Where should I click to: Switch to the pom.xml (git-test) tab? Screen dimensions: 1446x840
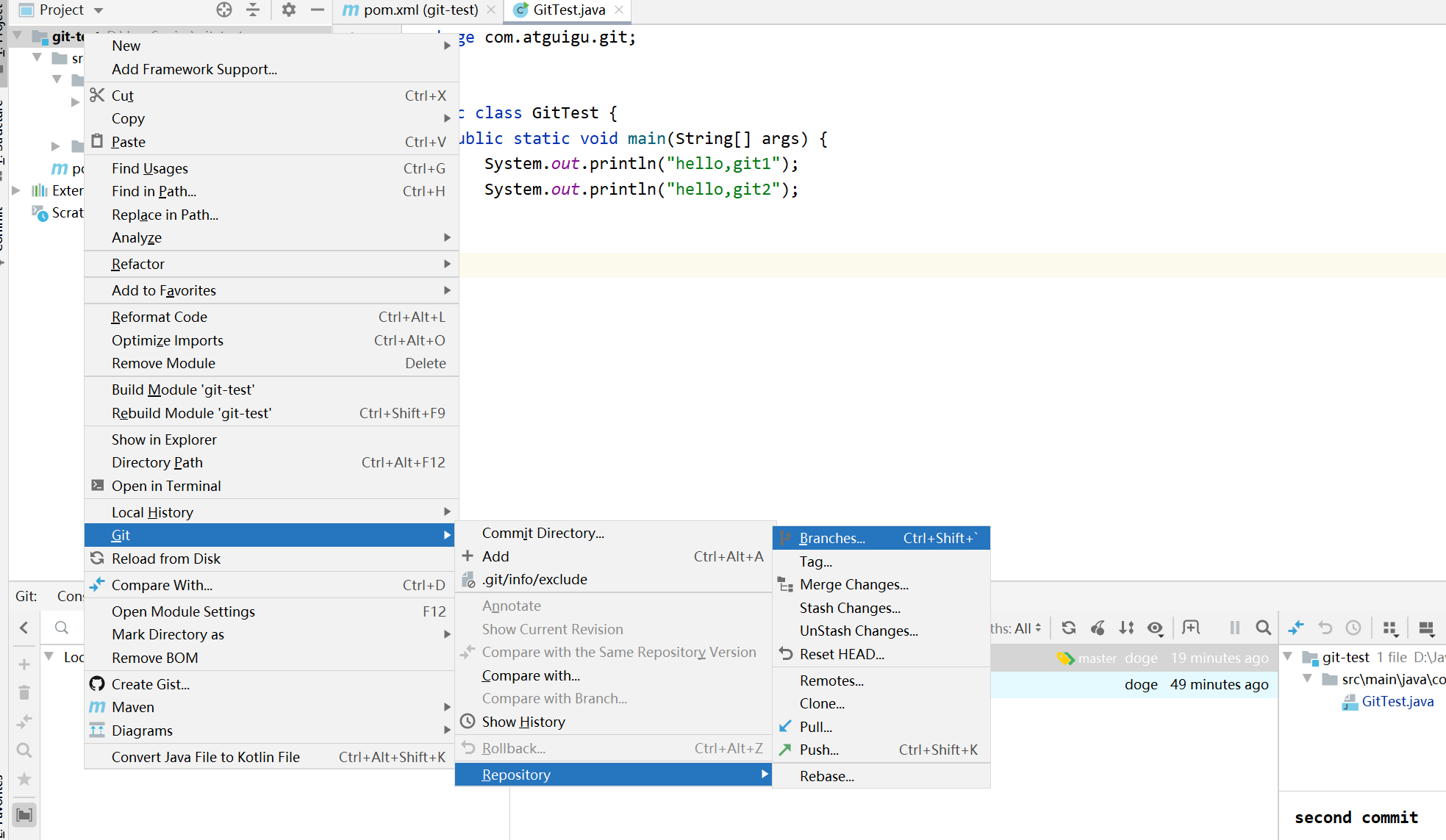(420, 10)
